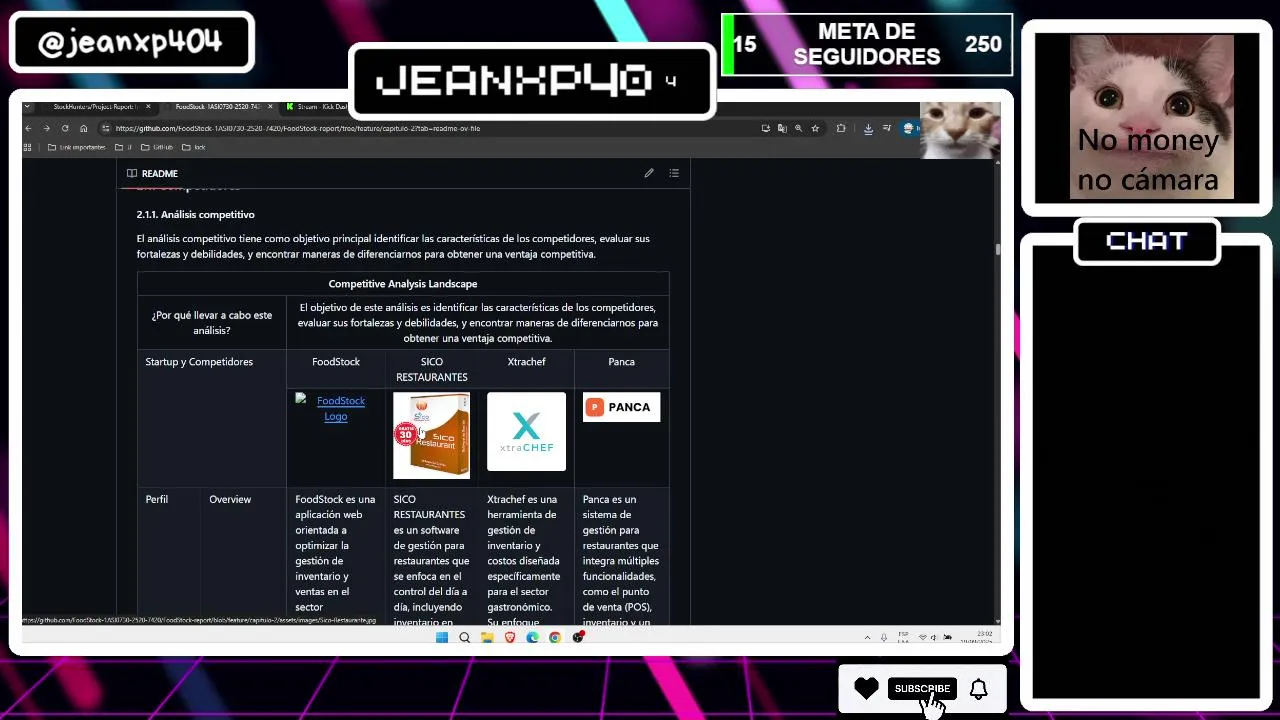The height and width of the screenshot is (720, 1280).
Task: Open the Link importantes bookmark folder
Action: point(76,147)
